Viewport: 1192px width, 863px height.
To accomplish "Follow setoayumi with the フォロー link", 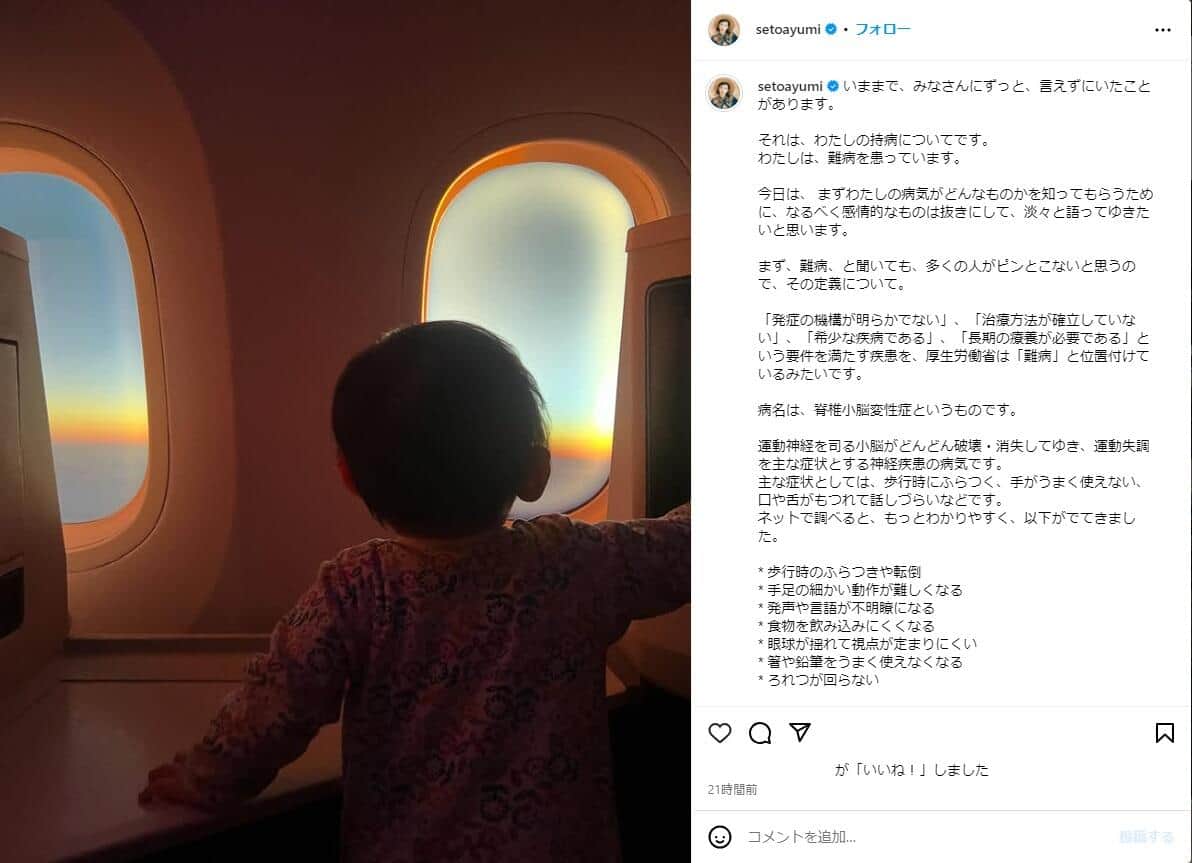I will [x=882, y=29].
